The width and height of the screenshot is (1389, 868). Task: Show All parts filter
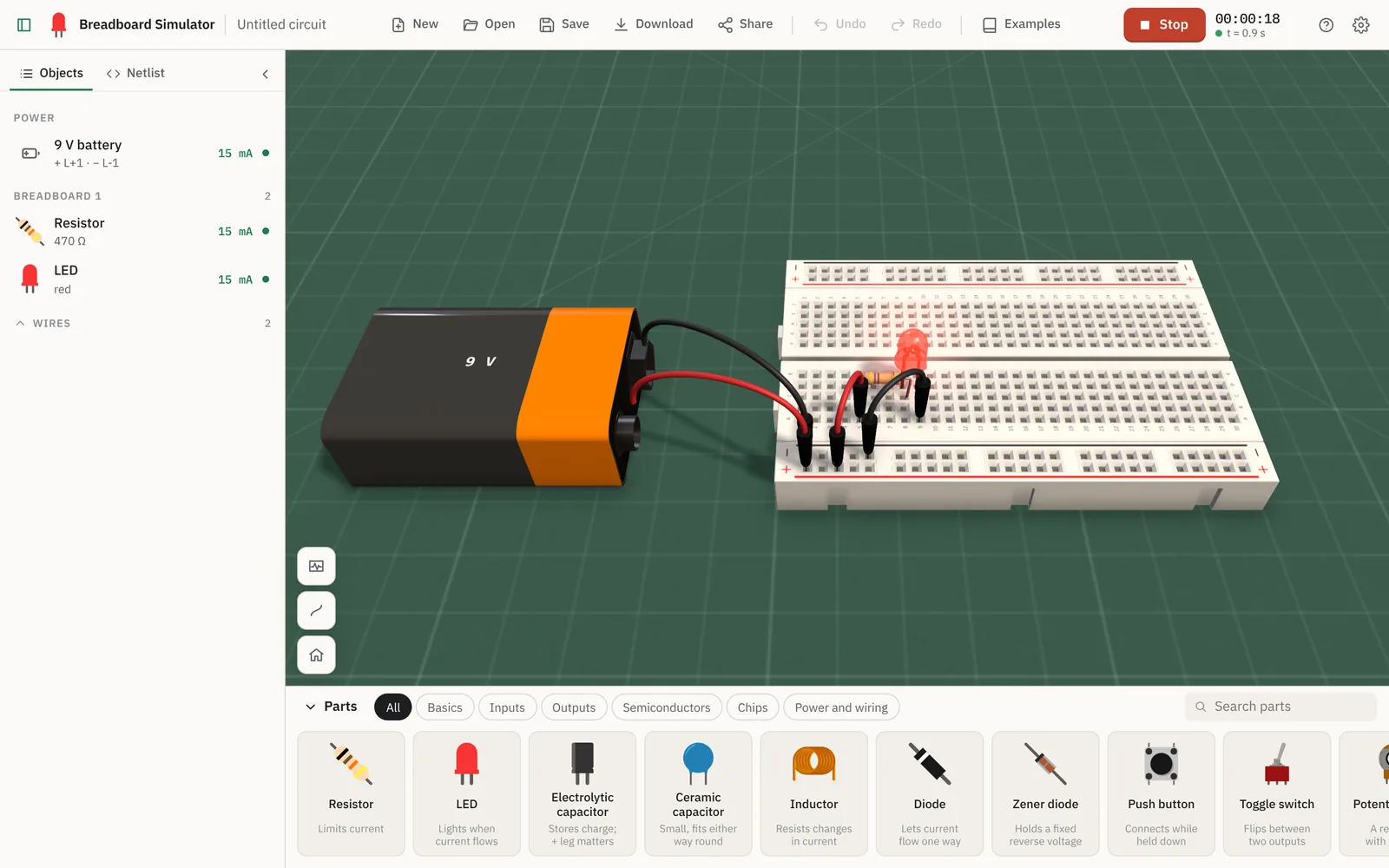coord(393,707)
